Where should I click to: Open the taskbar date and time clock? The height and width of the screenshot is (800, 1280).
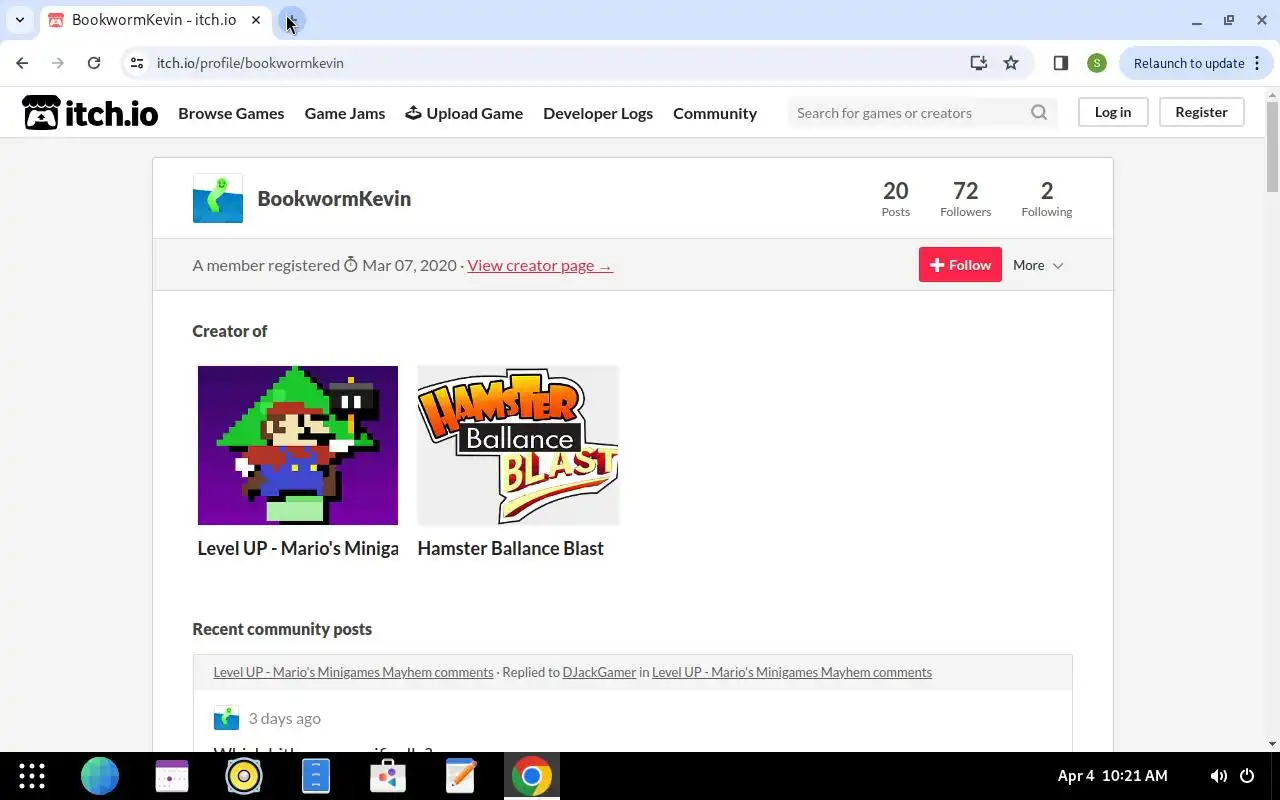click(1112, 776)
